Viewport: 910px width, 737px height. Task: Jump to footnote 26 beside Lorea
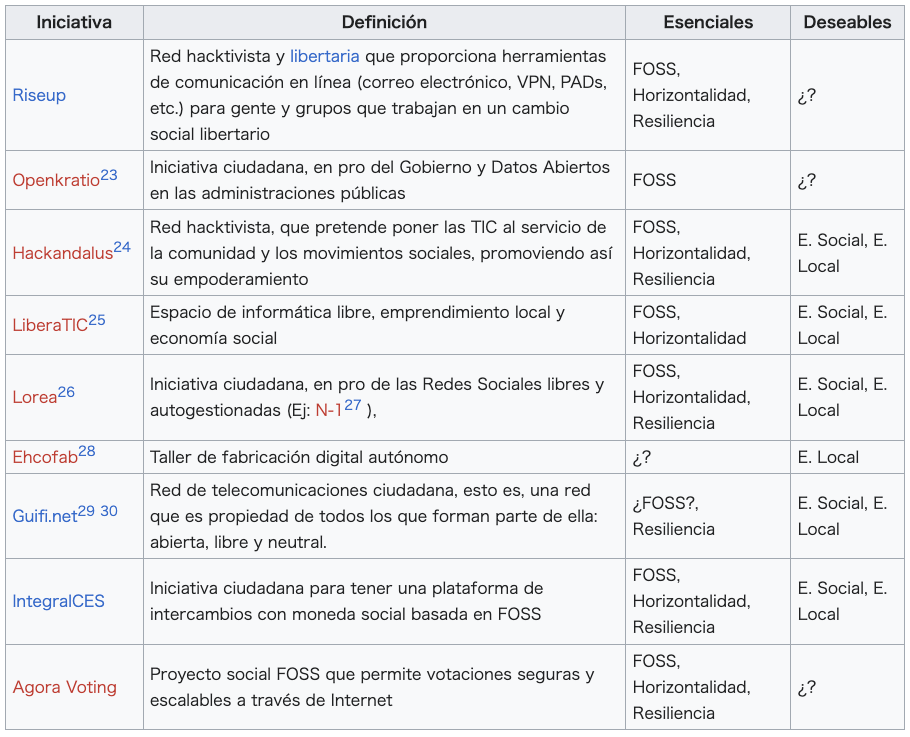pyautogui.click(x=66, y=392)
